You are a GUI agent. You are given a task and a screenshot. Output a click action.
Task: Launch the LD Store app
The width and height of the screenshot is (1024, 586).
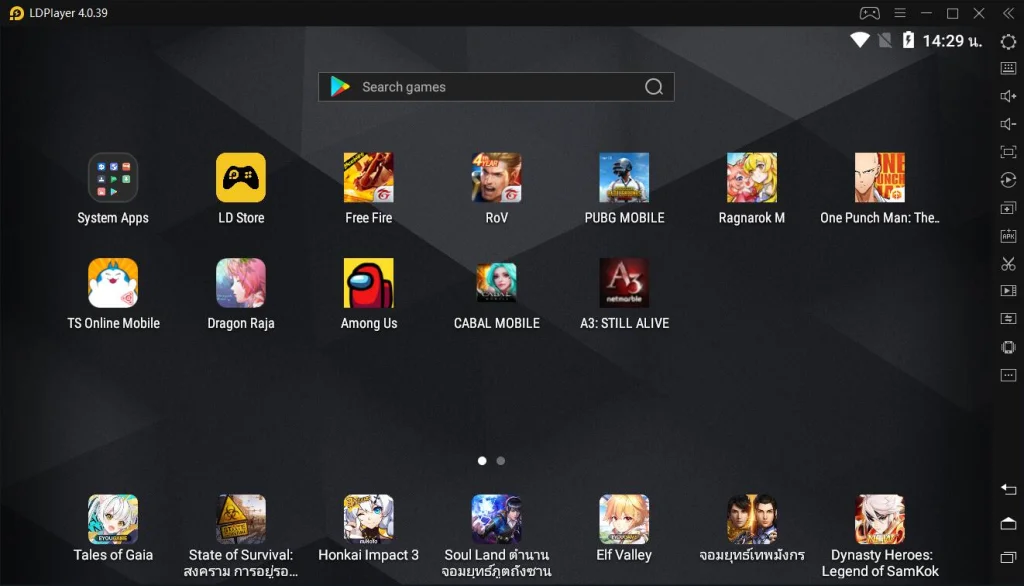241,178
